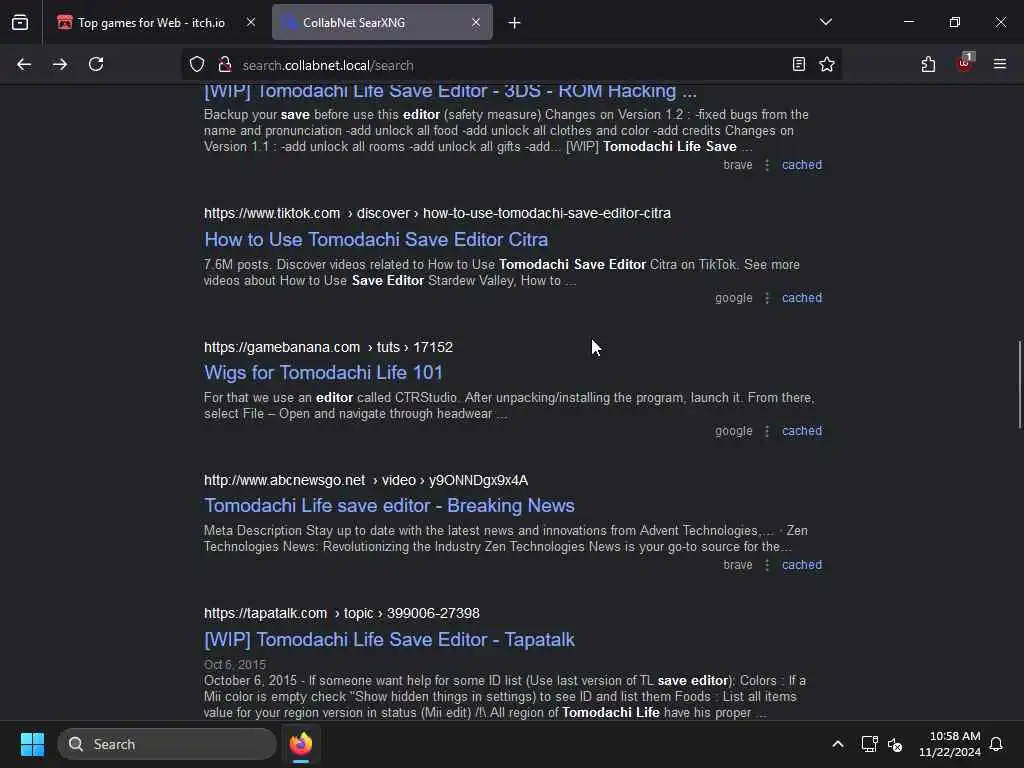The height and width of the screenshot is (768, 1024).
Task: Open cached copy of 3DS ROM Hacking result
Action: coord(802,165)
